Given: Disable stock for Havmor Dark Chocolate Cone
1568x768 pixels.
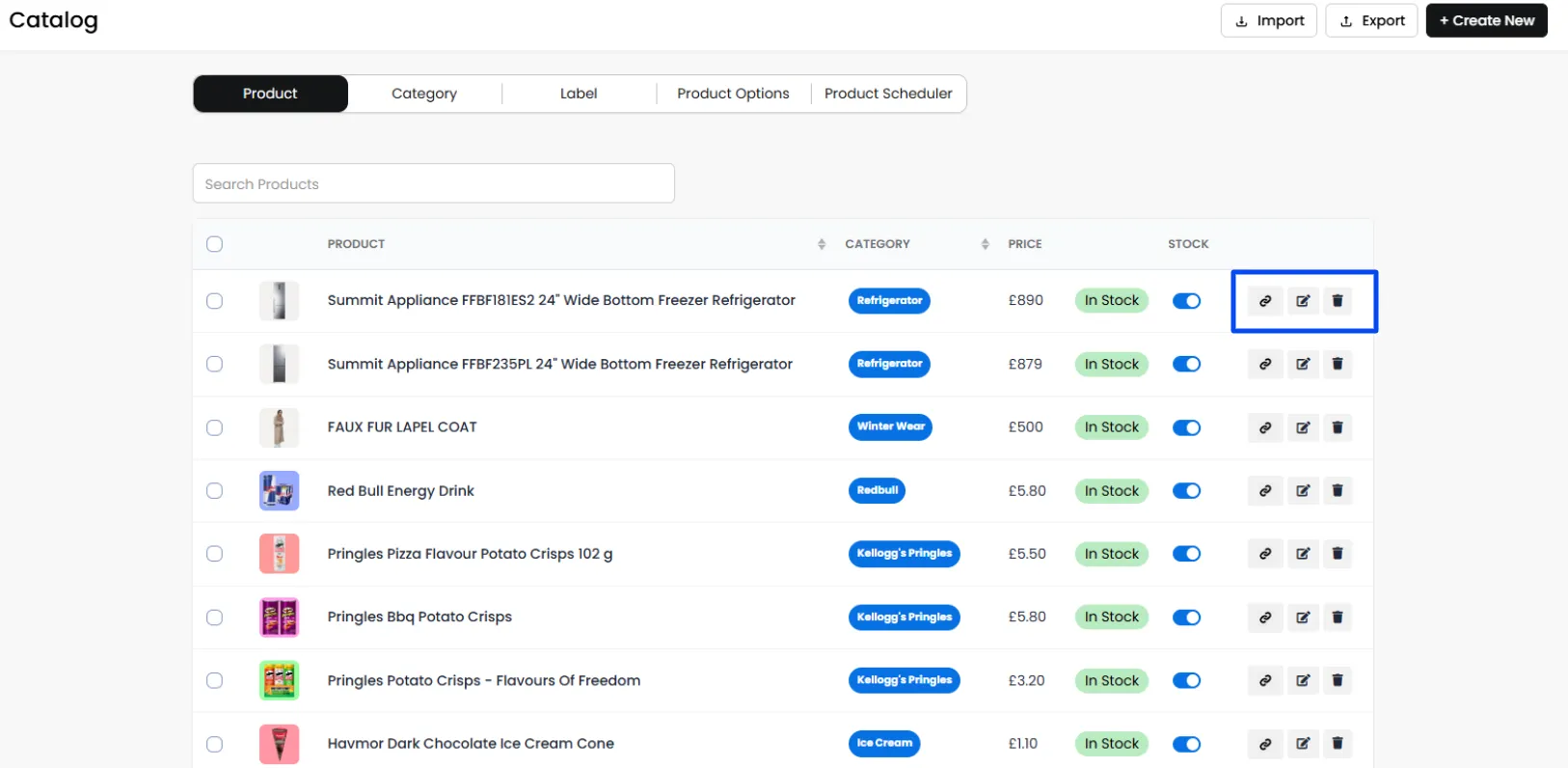Looking at the screenshot, I should pyautogui.click(x=1186, y=744).
